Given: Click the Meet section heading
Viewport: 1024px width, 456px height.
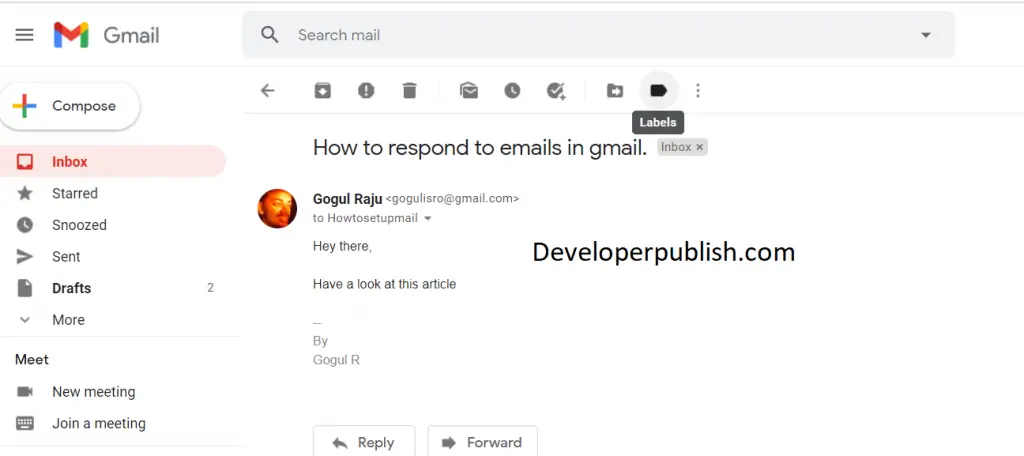Looking at the screenshot, I should (32, 359).
